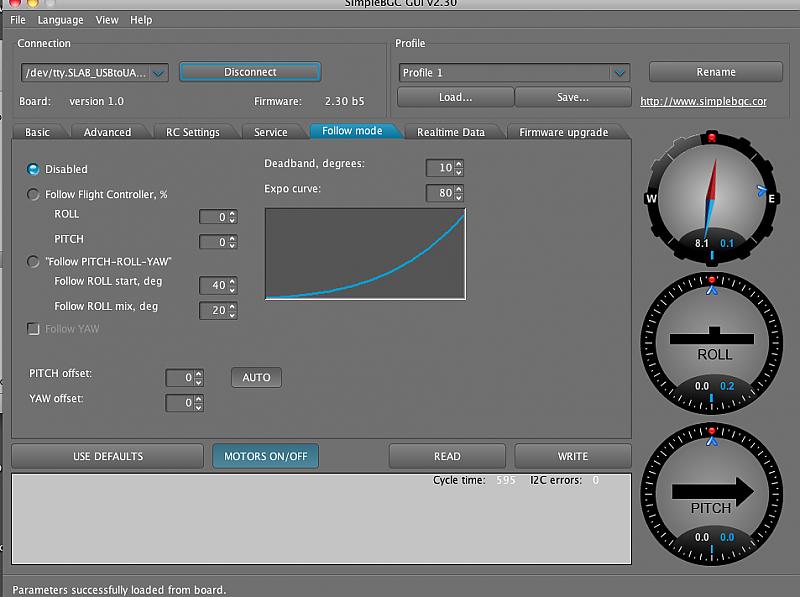Click the expo curve graph

pyautogui.click(x=365, y=254)
